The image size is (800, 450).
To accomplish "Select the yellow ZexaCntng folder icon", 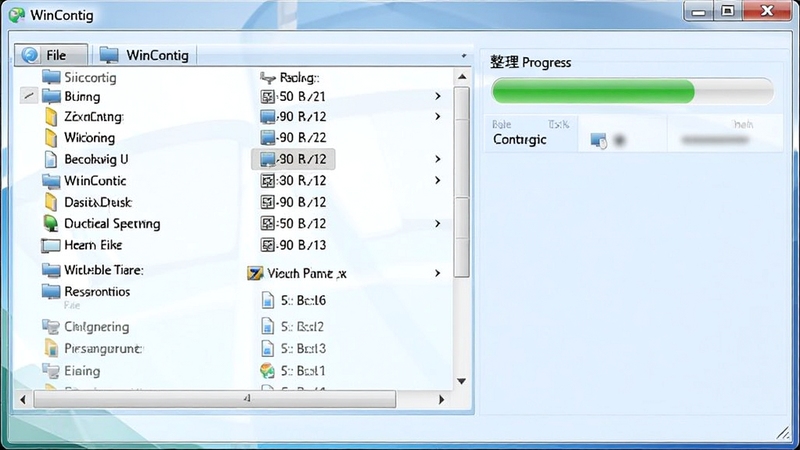I will tap(51, 117).
